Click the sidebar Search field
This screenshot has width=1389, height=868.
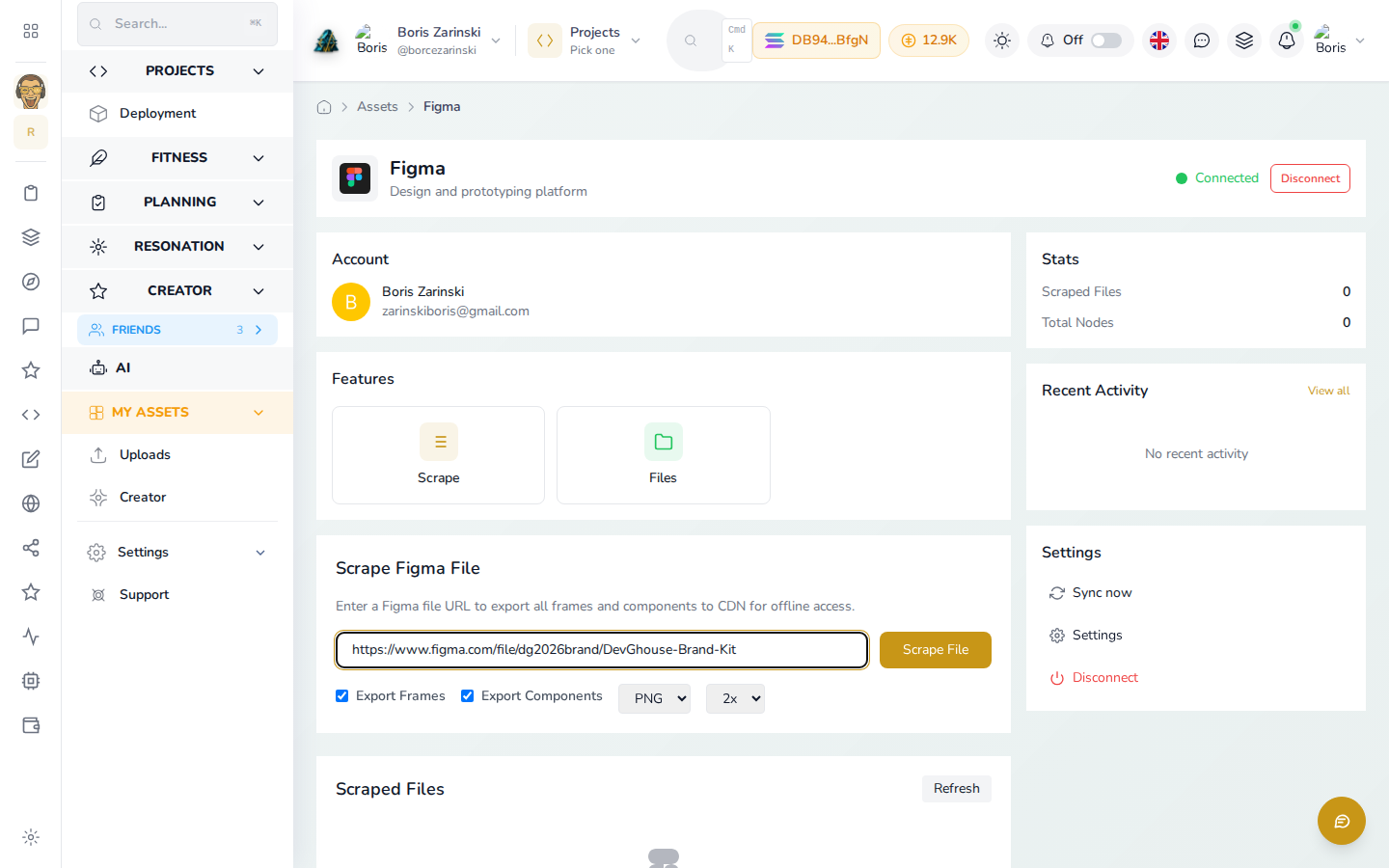point(177,23)
